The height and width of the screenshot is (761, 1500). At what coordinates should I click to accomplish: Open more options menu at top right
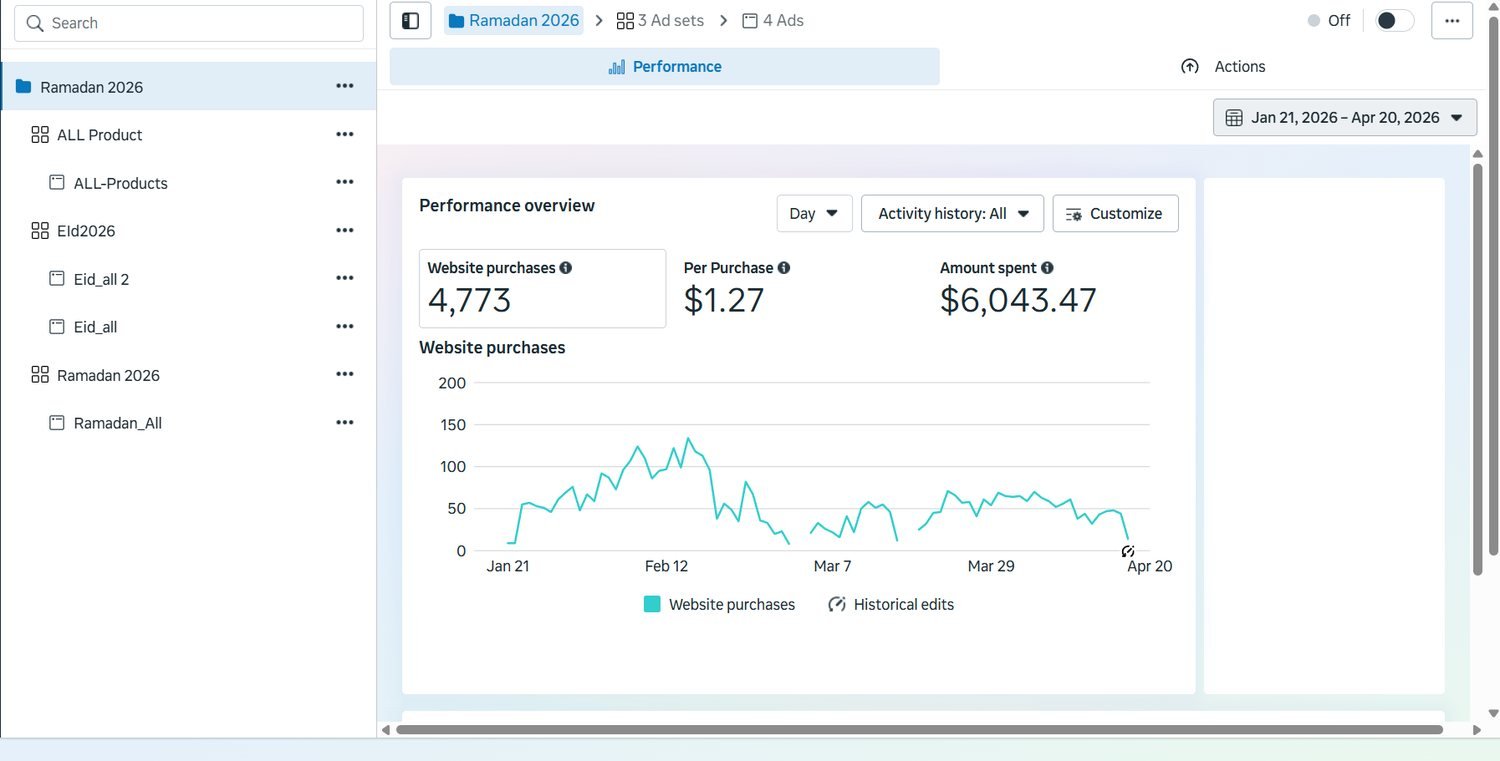click(1452, 21)
